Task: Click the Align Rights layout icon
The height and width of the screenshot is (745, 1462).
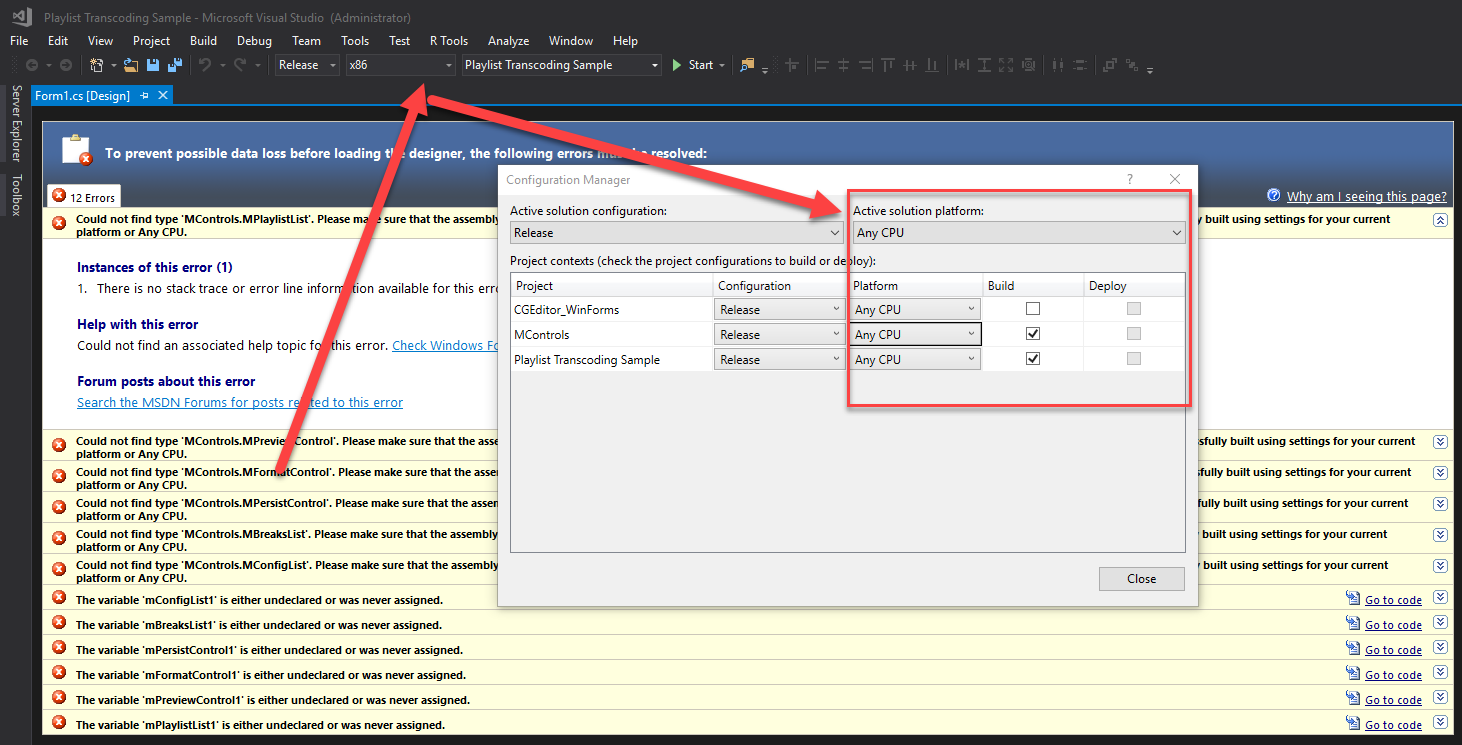Action: point(866,65)
